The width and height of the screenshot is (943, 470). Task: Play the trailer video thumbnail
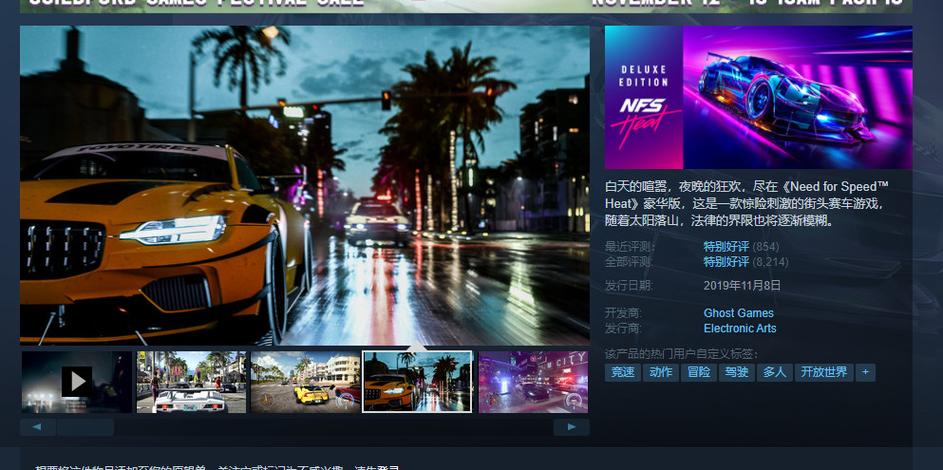[x=76, y=382]
